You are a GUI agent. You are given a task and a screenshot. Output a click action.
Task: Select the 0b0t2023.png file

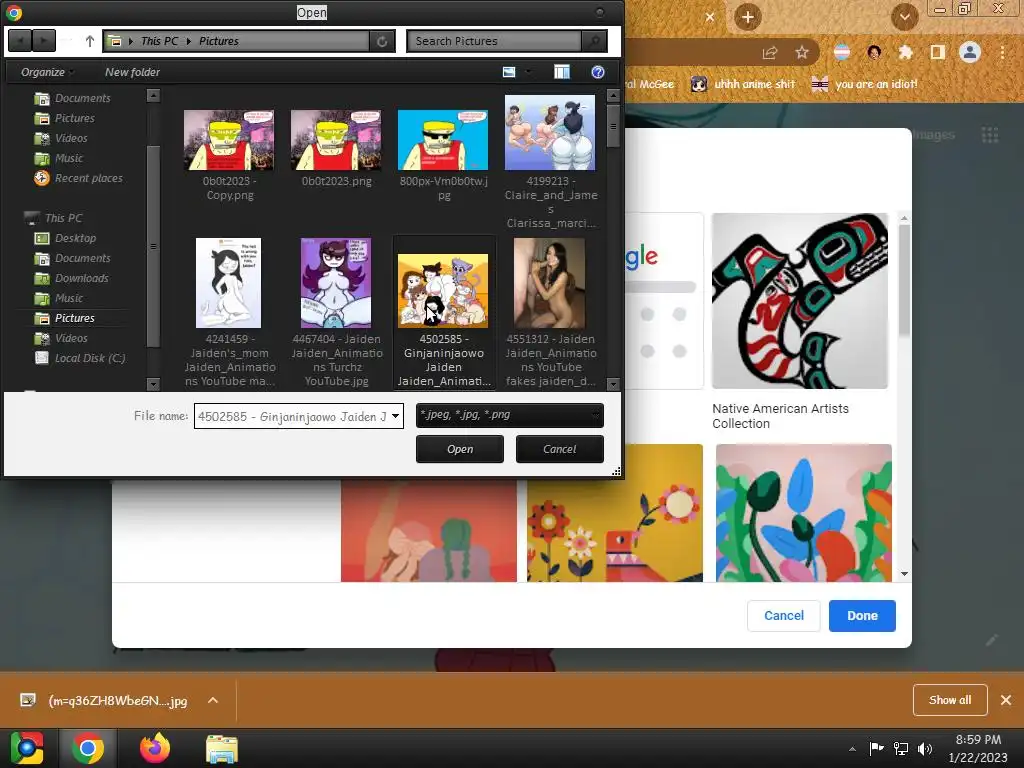coord(336,149)
